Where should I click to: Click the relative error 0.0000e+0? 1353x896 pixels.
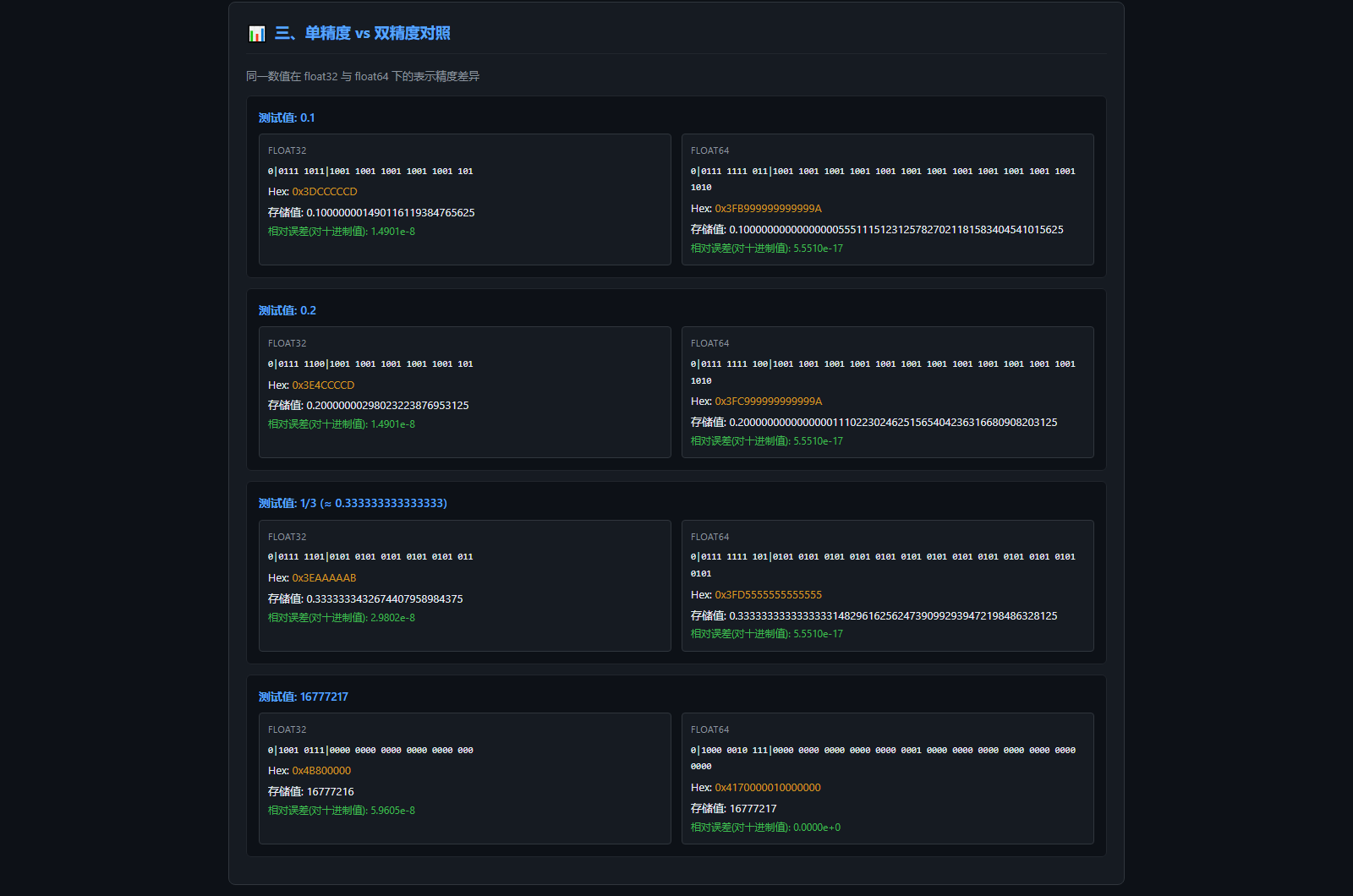pos(817,828)
